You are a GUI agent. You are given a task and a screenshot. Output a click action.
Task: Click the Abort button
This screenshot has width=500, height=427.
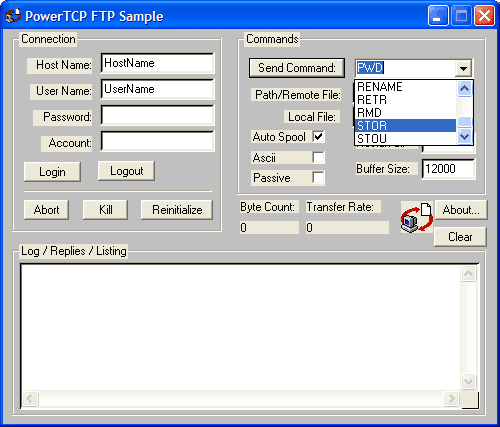[x=46, y=210]
